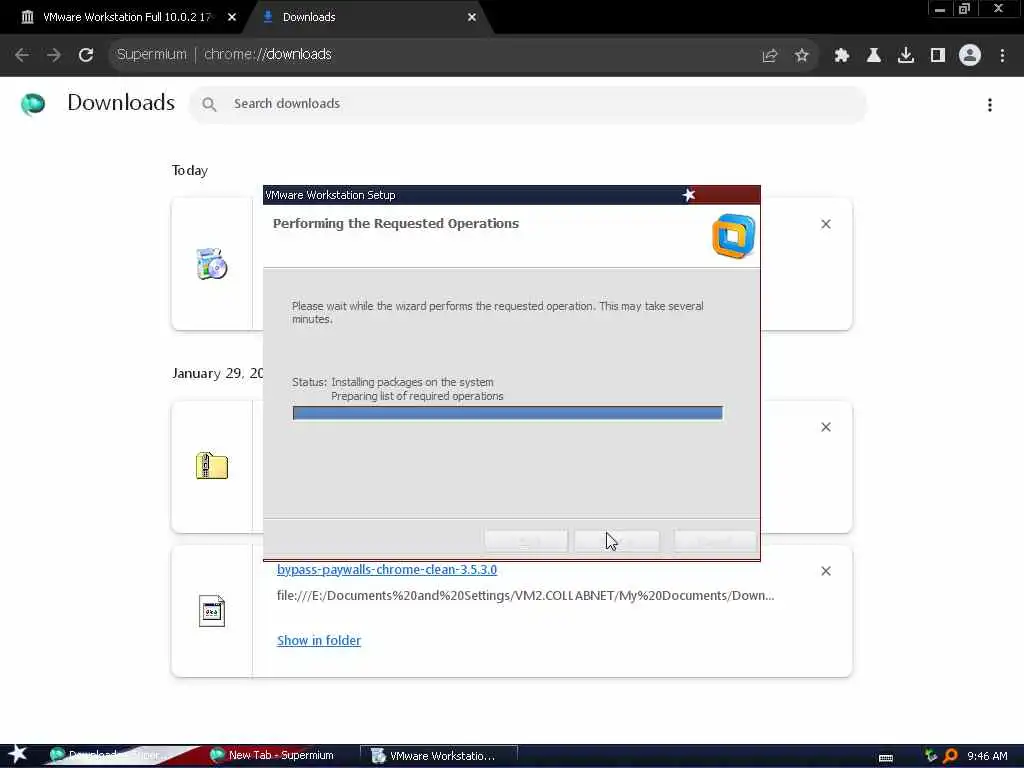Click the Supermium logo beside Downloads

click(x=33, y=104)
